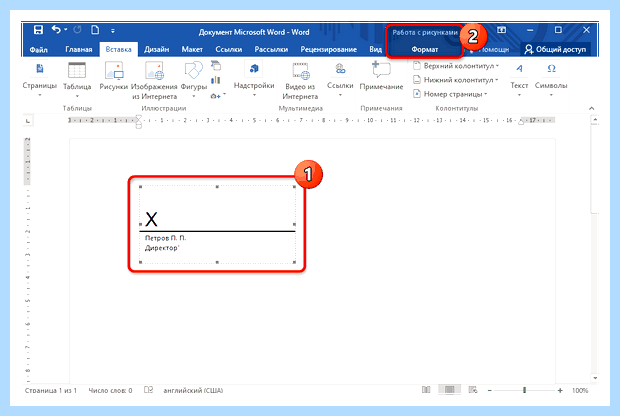Switch to the Главная tab
620x416 pixels.
coord(79,49)
